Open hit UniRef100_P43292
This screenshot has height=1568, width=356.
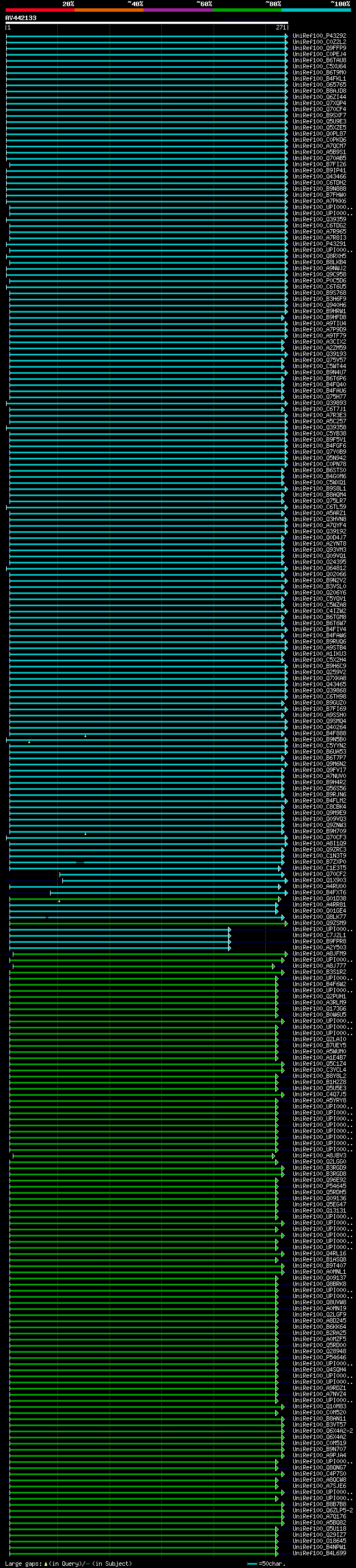click(x=319, y=36)
